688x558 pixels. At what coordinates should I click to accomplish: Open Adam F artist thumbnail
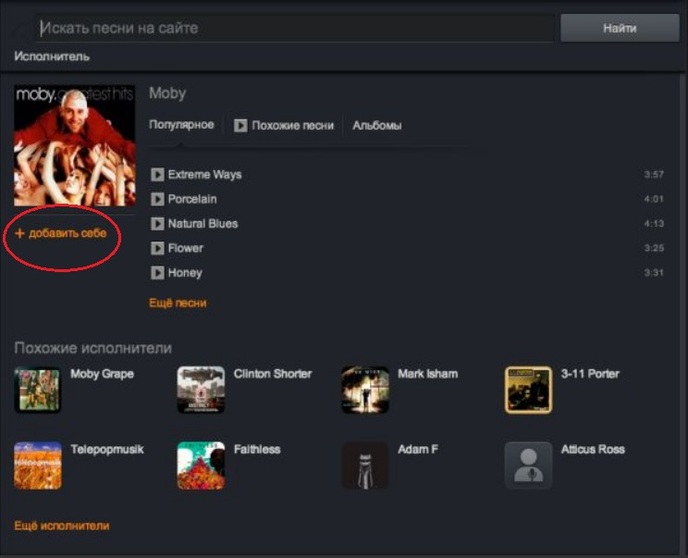[365, 465]
